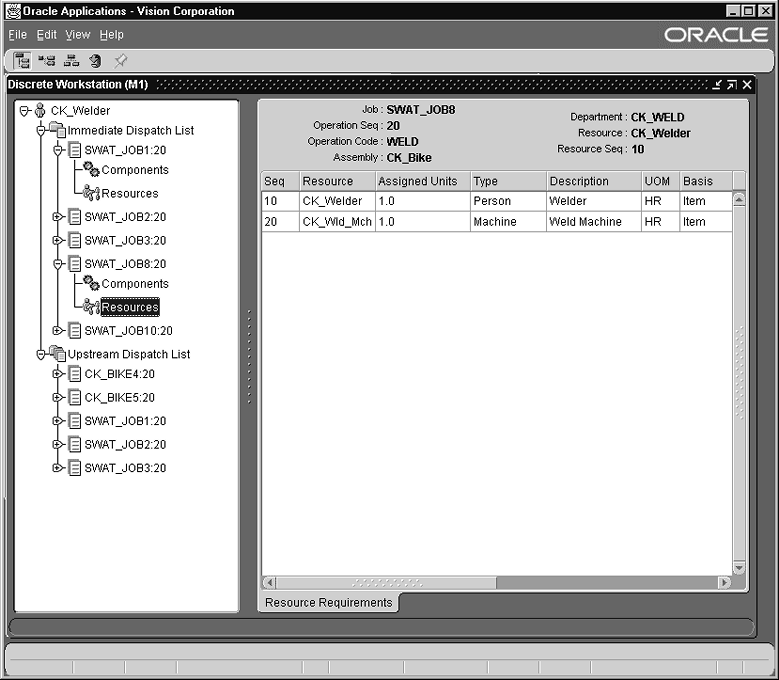Click the table's scroll-up arrow
This screenshot has width=779, height=680.
point(739,199)
